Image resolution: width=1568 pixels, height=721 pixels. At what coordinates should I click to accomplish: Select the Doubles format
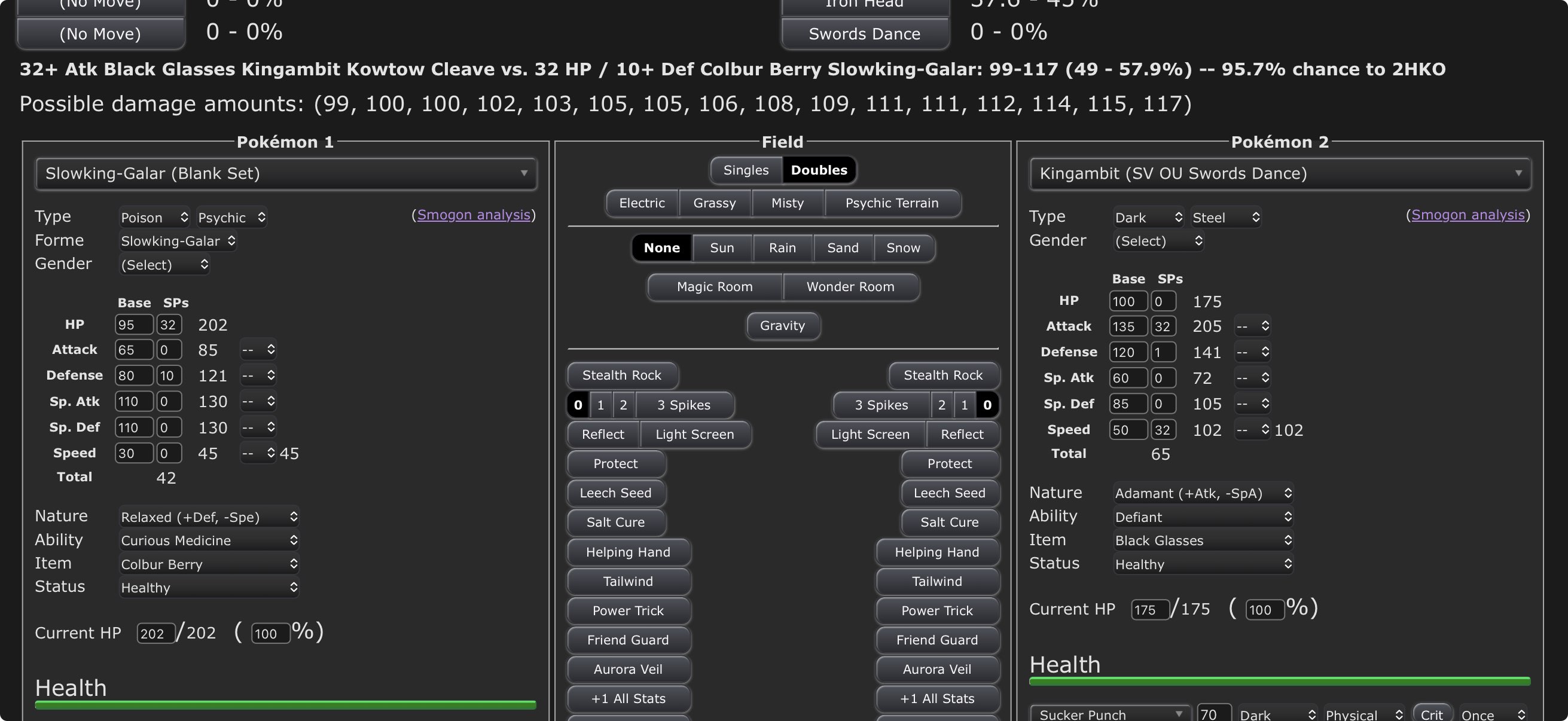tap(819, 170)
